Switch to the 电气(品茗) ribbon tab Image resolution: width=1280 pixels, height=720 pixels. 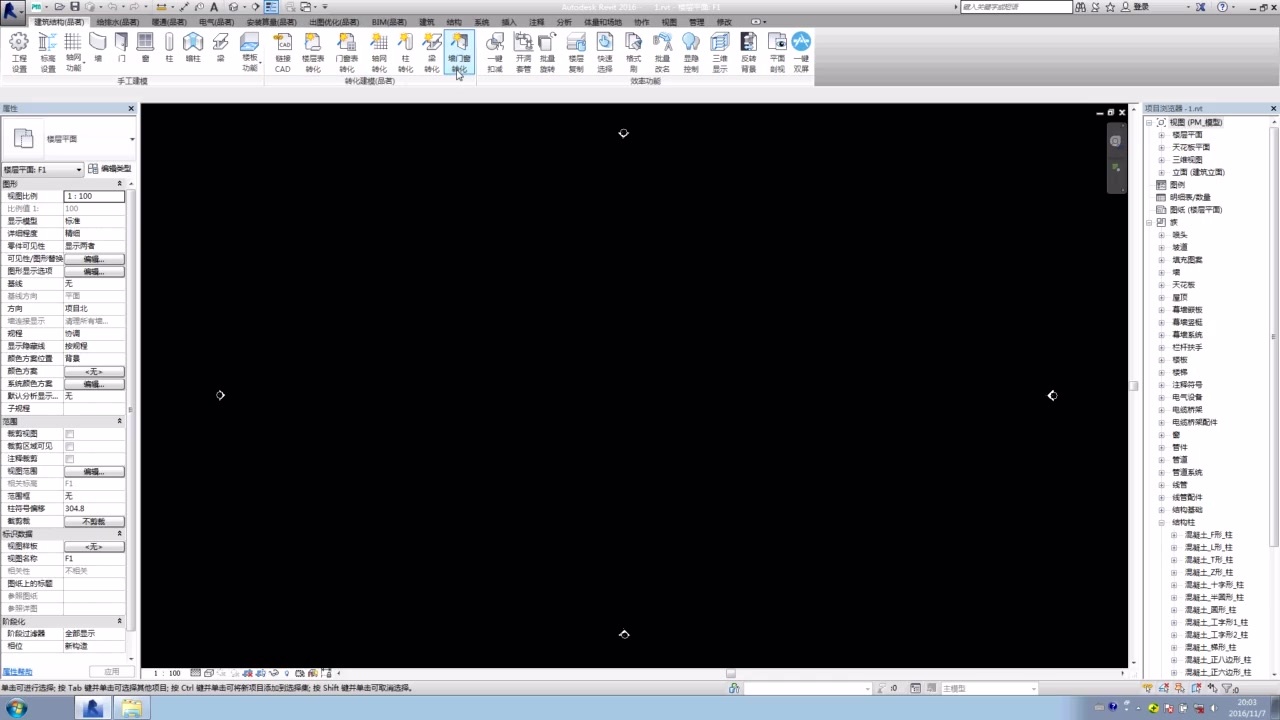pyautogui.click(x=216, y=22)
